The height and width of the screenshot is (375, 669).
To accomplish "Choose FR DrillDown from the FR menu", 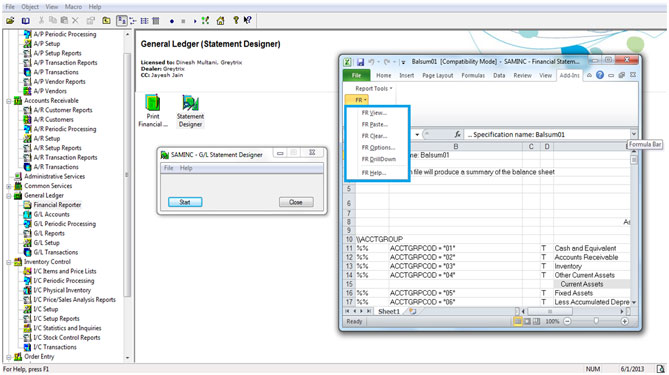I will 379,159.
